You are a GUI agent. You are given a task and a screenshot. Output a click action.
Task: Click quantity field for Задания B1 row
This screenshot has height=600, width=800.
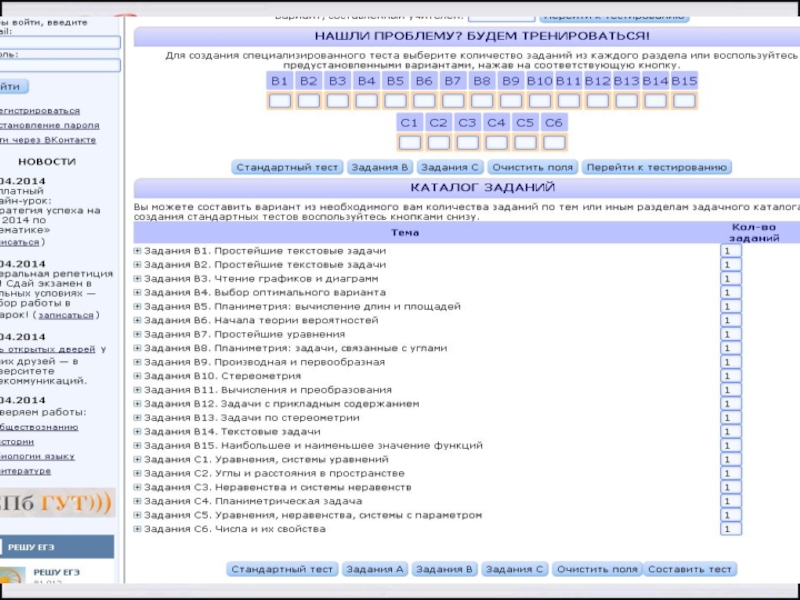[x=731, y=251]
